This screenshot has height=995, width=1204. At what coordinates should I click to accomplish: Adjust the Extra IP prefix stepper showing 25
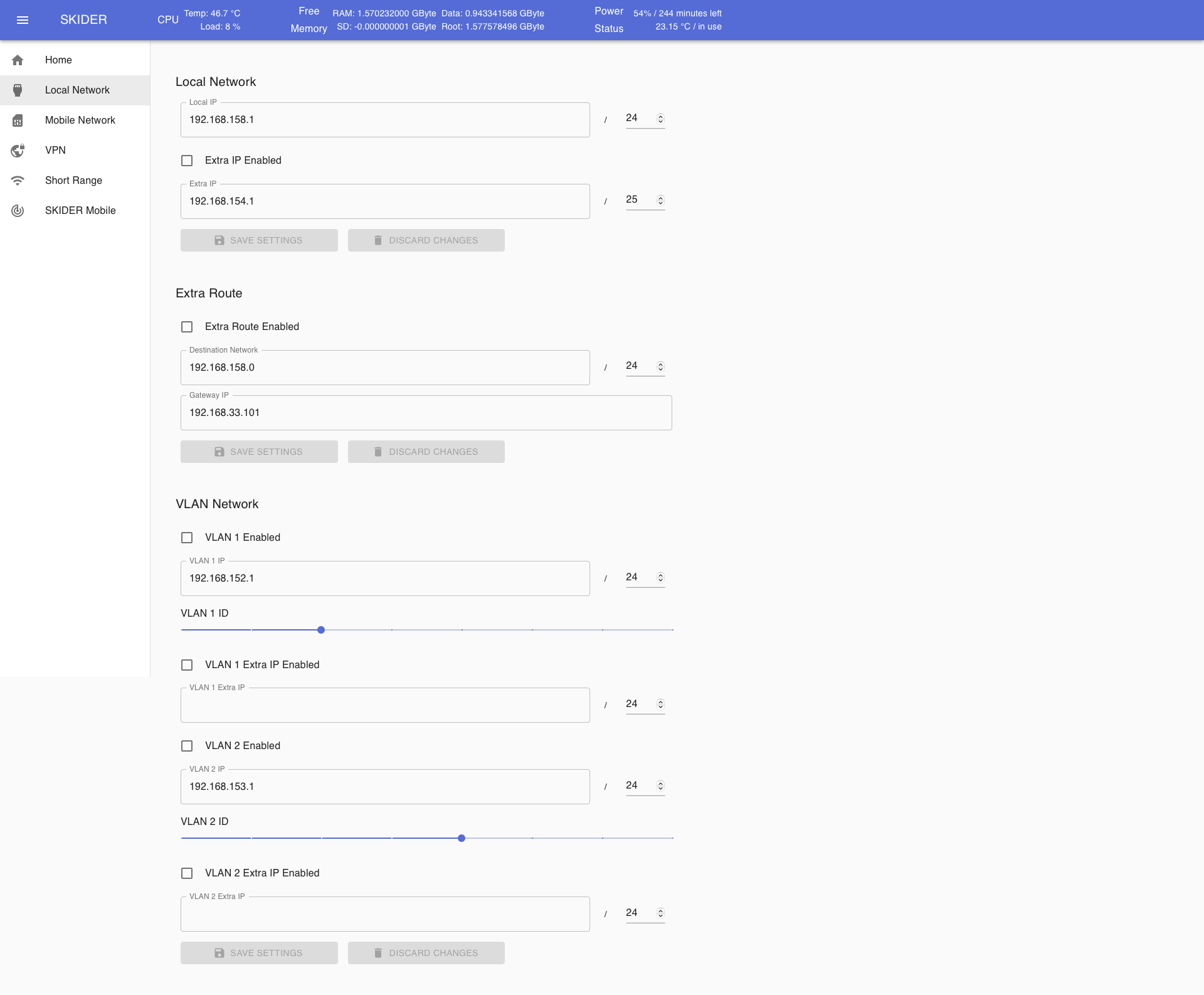coord(660,200)
